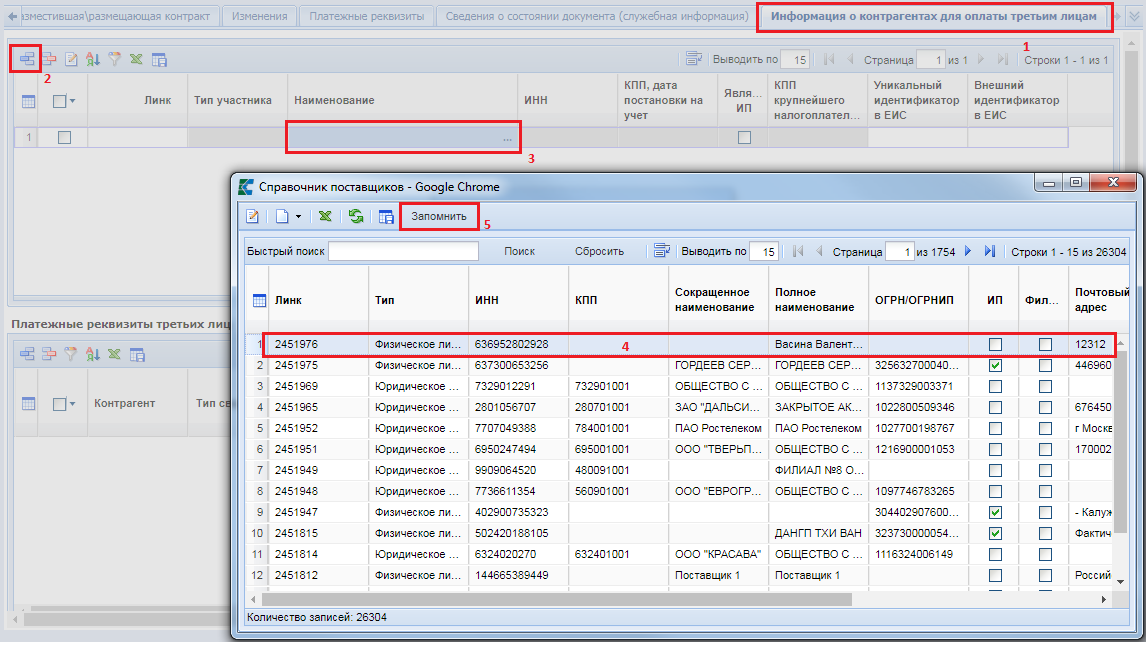Screen dimensions: 1147x663
Task: Go to the next page of the supplier directory
Action: tap(968, 251)
